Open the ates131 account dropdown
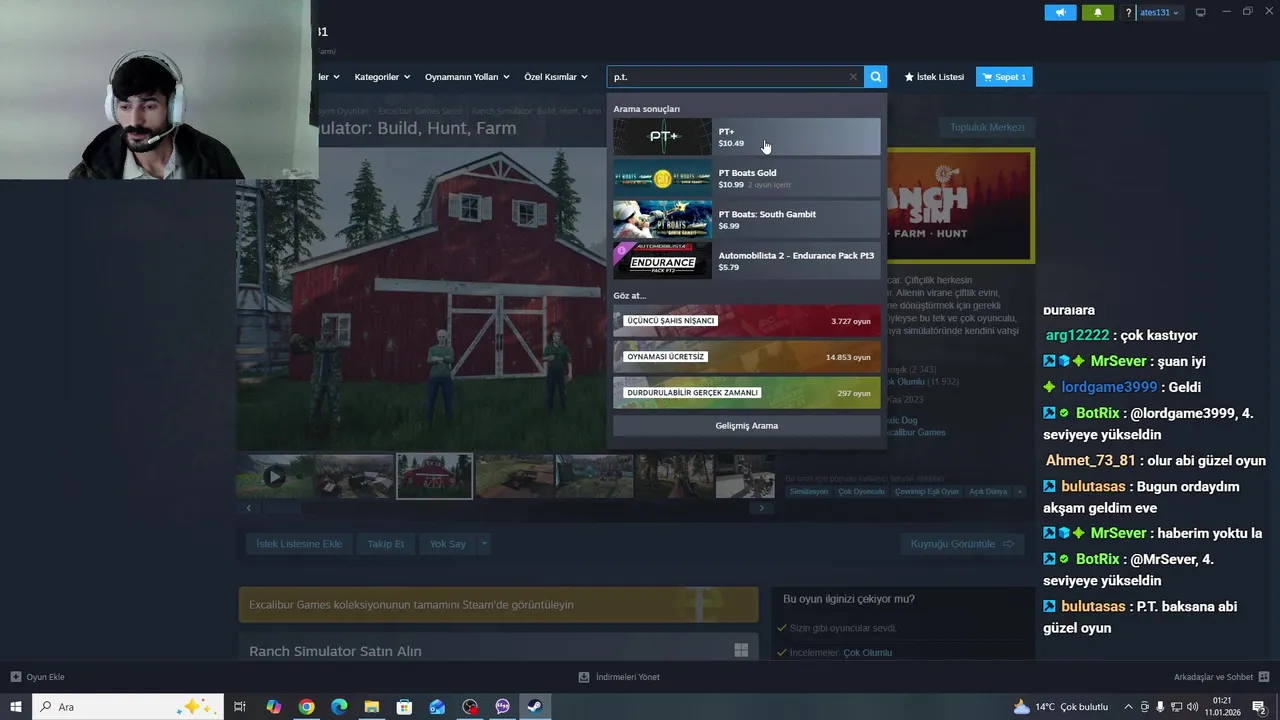This screenshot has height=720, width=1280. [x=1160, y=13]
